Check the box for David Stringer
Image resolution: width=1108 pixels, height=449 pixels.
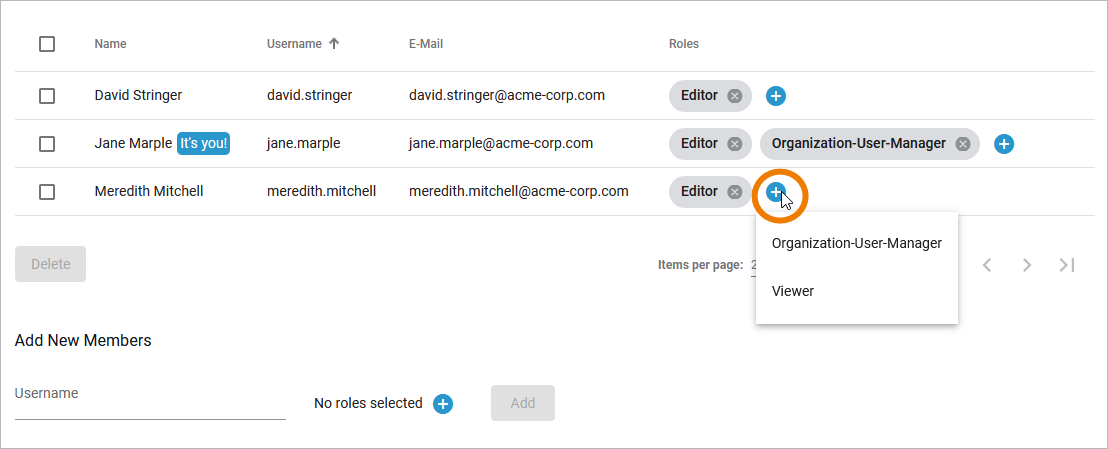tap(47, 96)
